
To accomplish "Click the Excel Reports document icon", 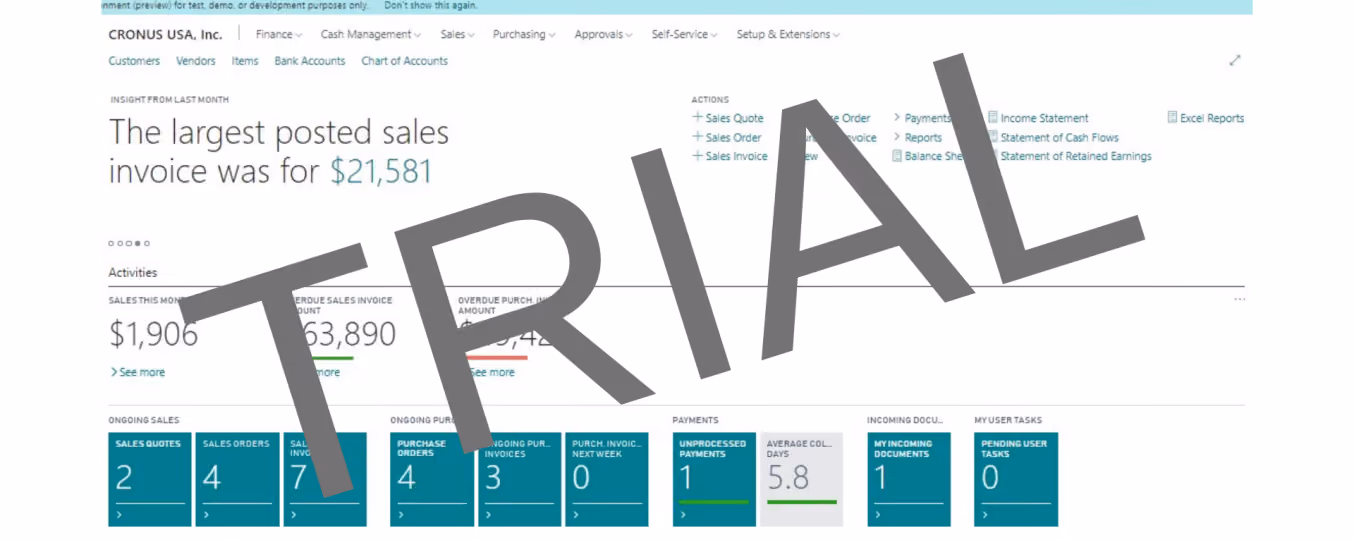I will pos(1172,118).
